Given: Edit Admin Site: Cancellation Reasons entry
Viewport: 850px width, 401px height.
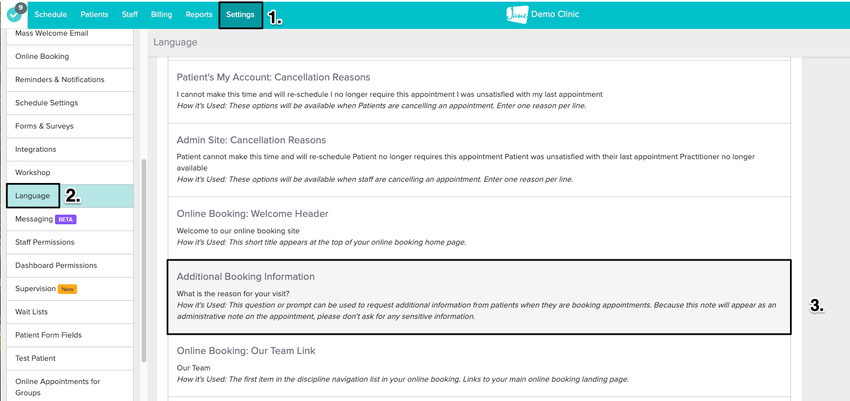Looking at the screenshot, I should [x=479, y=160].
